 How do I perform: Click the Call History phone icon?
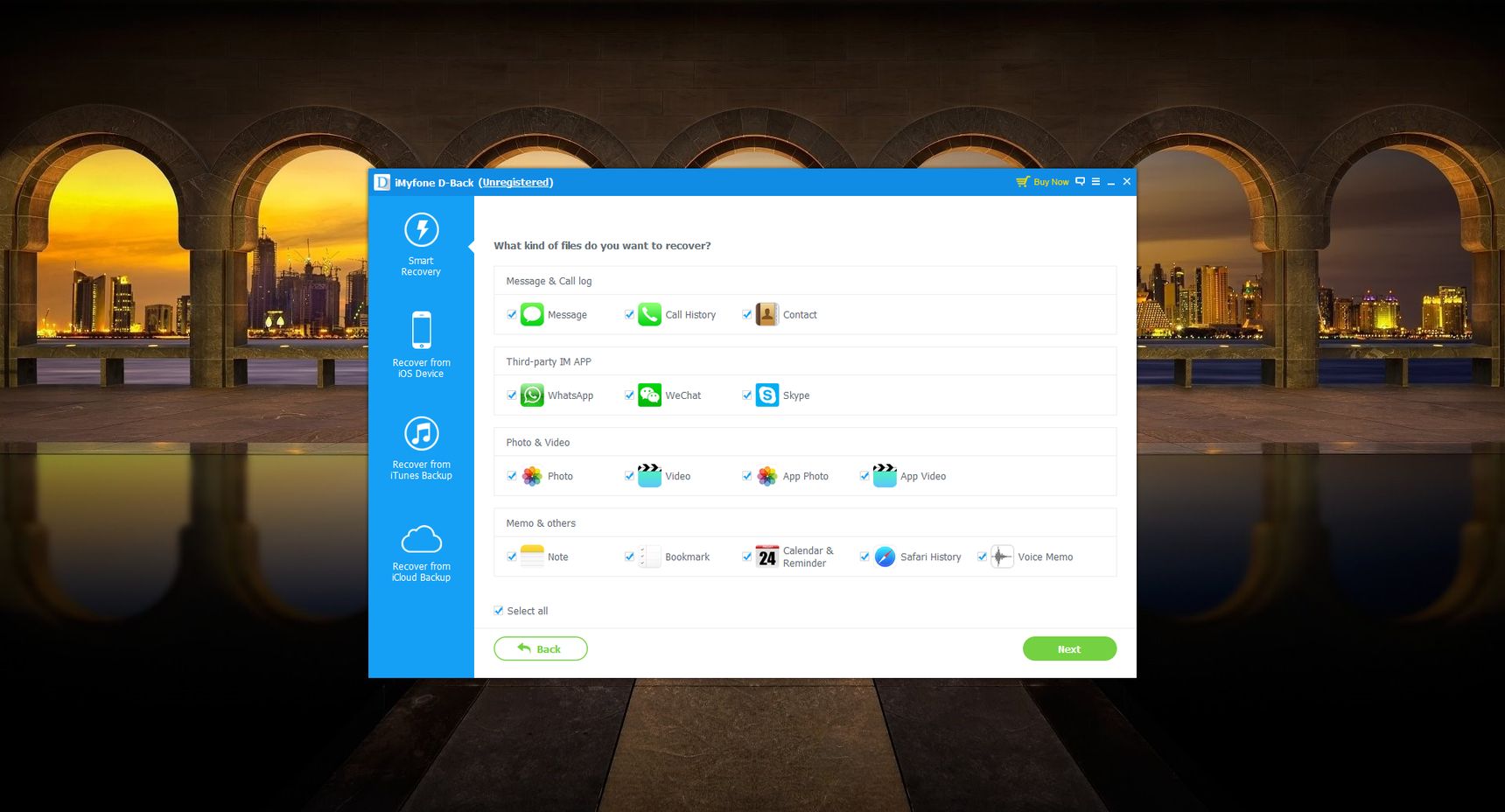(x=649, y=314)
